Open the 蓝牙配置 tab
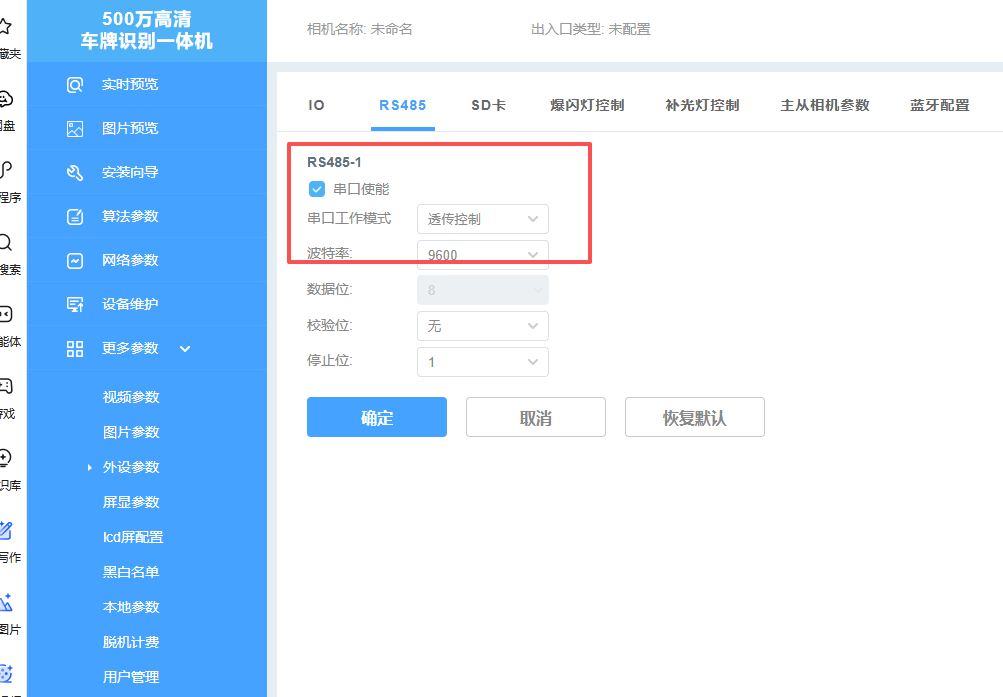 click(x=940, y=106)
